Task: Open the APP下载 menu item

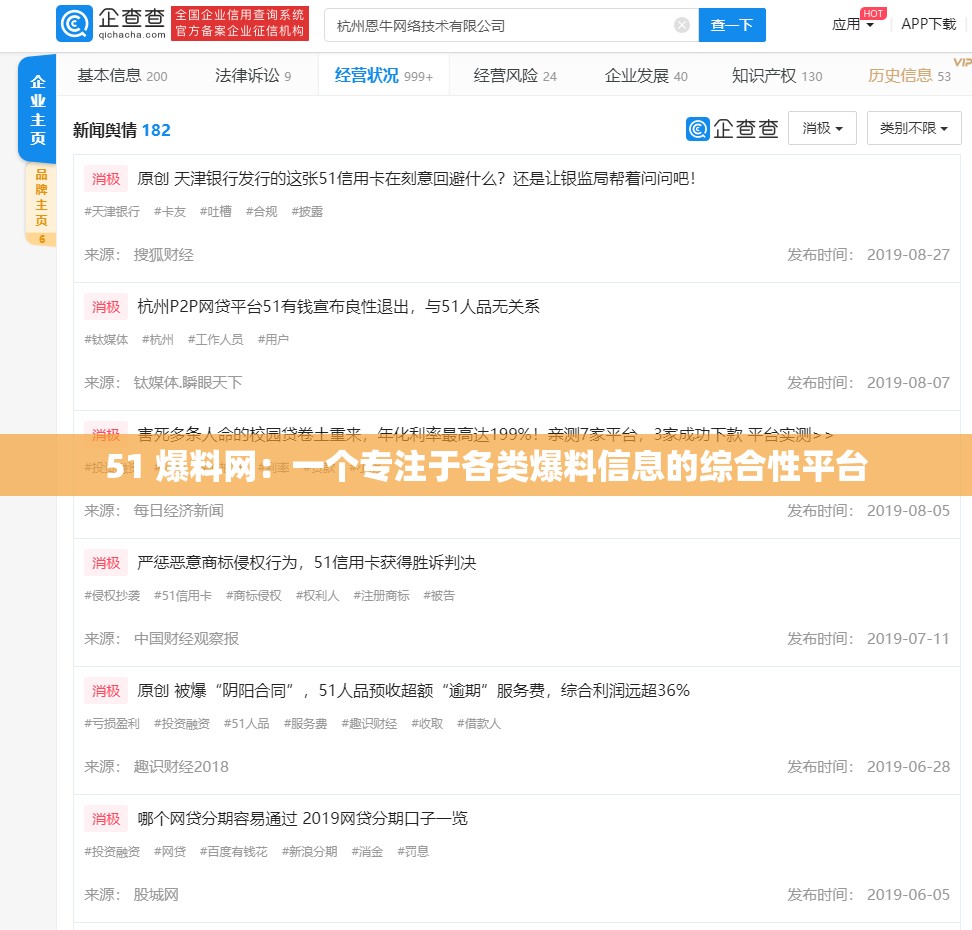Action: point(929,25)
